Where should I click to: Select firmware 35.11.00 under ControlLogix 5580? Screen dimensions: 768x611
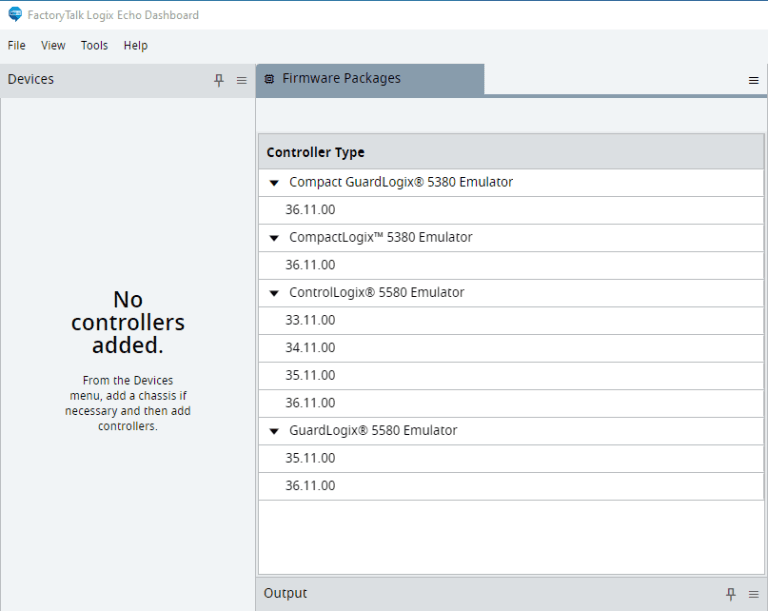pos(511,376)
